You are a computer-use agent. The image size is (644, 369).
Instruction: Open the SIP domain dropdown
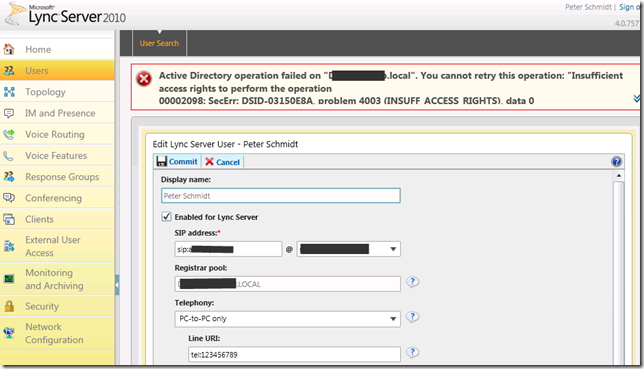[393, 249]
